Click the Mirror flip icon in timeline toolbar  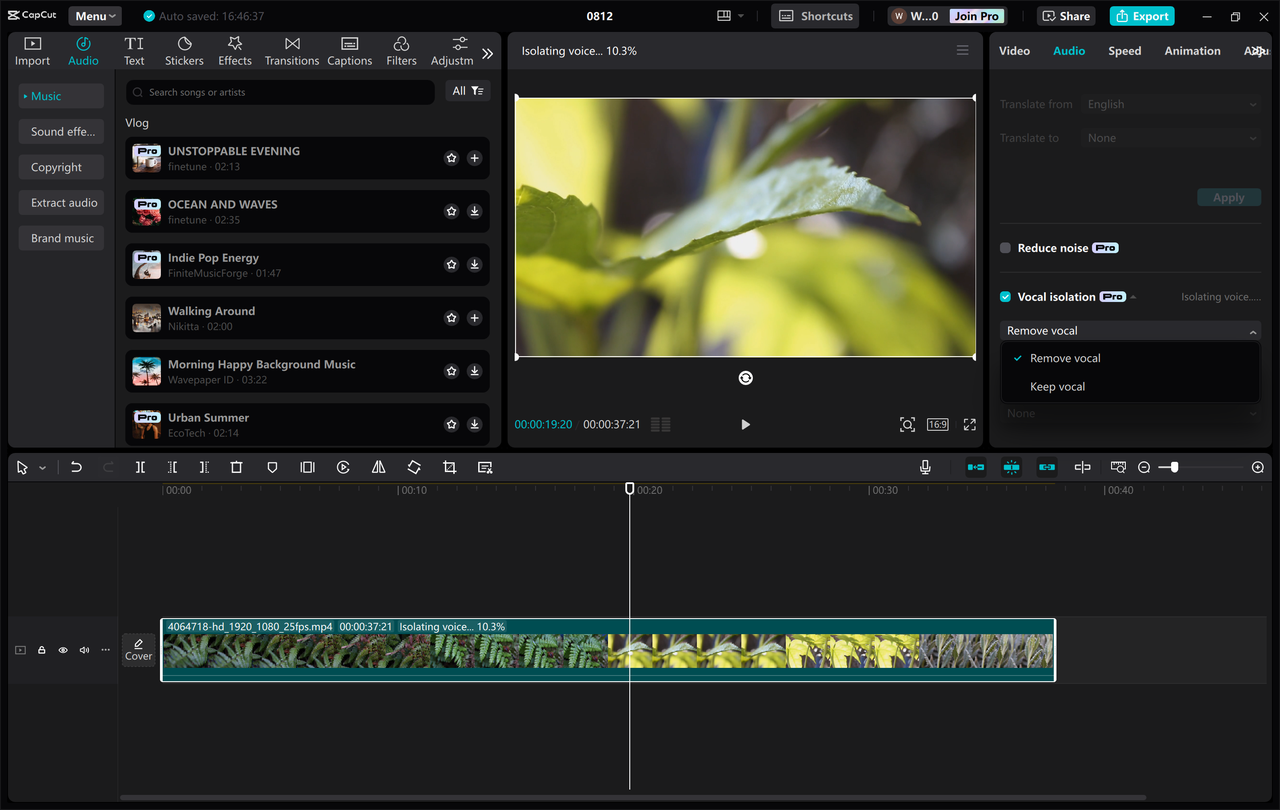point(378,467)
